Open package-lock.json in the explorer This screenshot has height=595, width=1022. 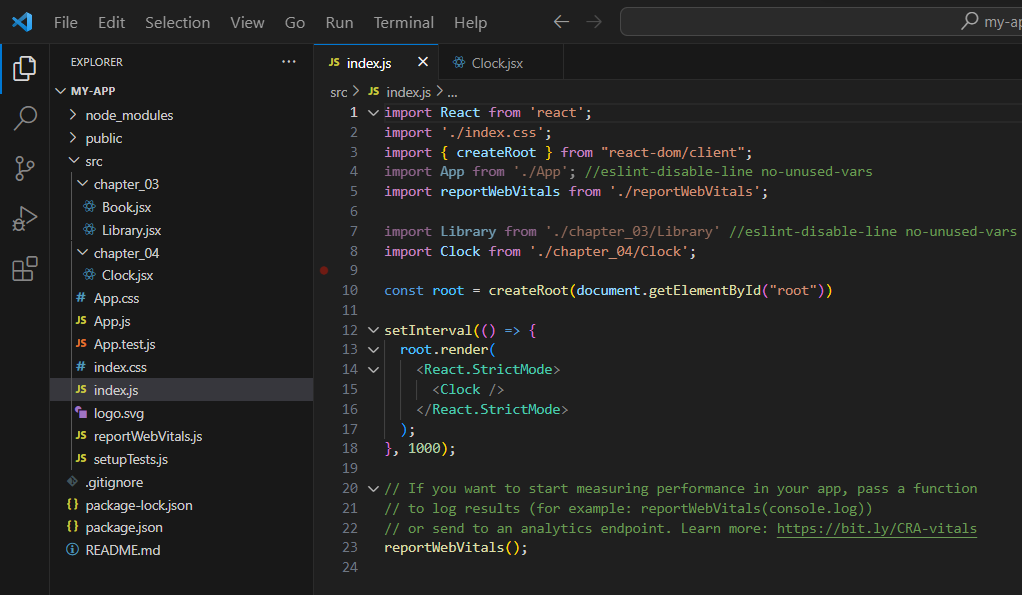point(139,505)
